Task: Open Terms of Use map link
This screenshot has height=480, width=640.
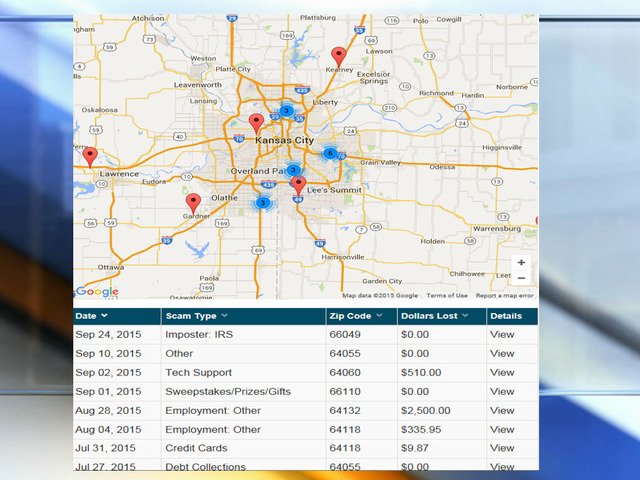Action: tap(447, 296)
